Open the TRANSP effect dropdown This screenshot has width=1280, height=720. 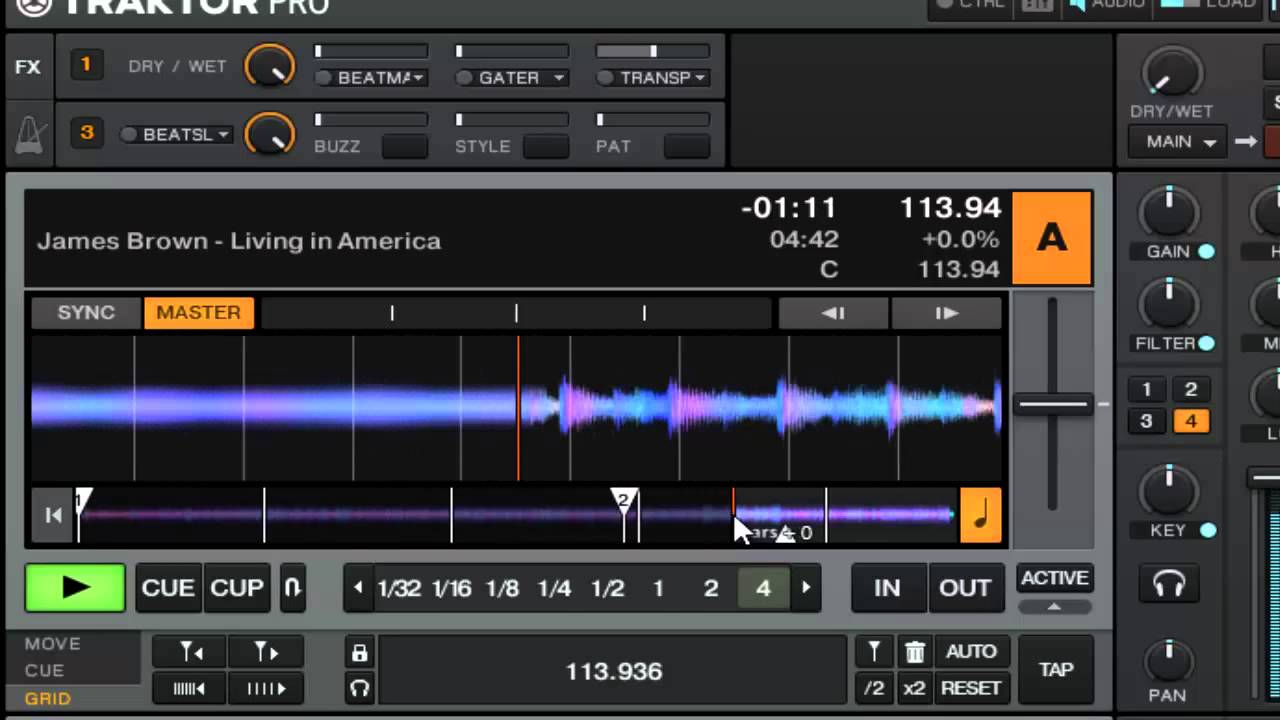(x=699, y=78)
